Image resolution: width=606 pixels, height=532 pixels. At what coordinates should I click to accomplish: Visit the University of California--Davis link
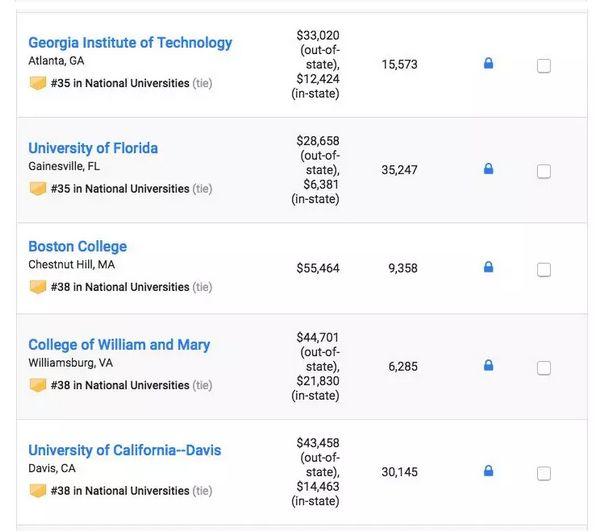pyautogui.click(x=124, y=450)
